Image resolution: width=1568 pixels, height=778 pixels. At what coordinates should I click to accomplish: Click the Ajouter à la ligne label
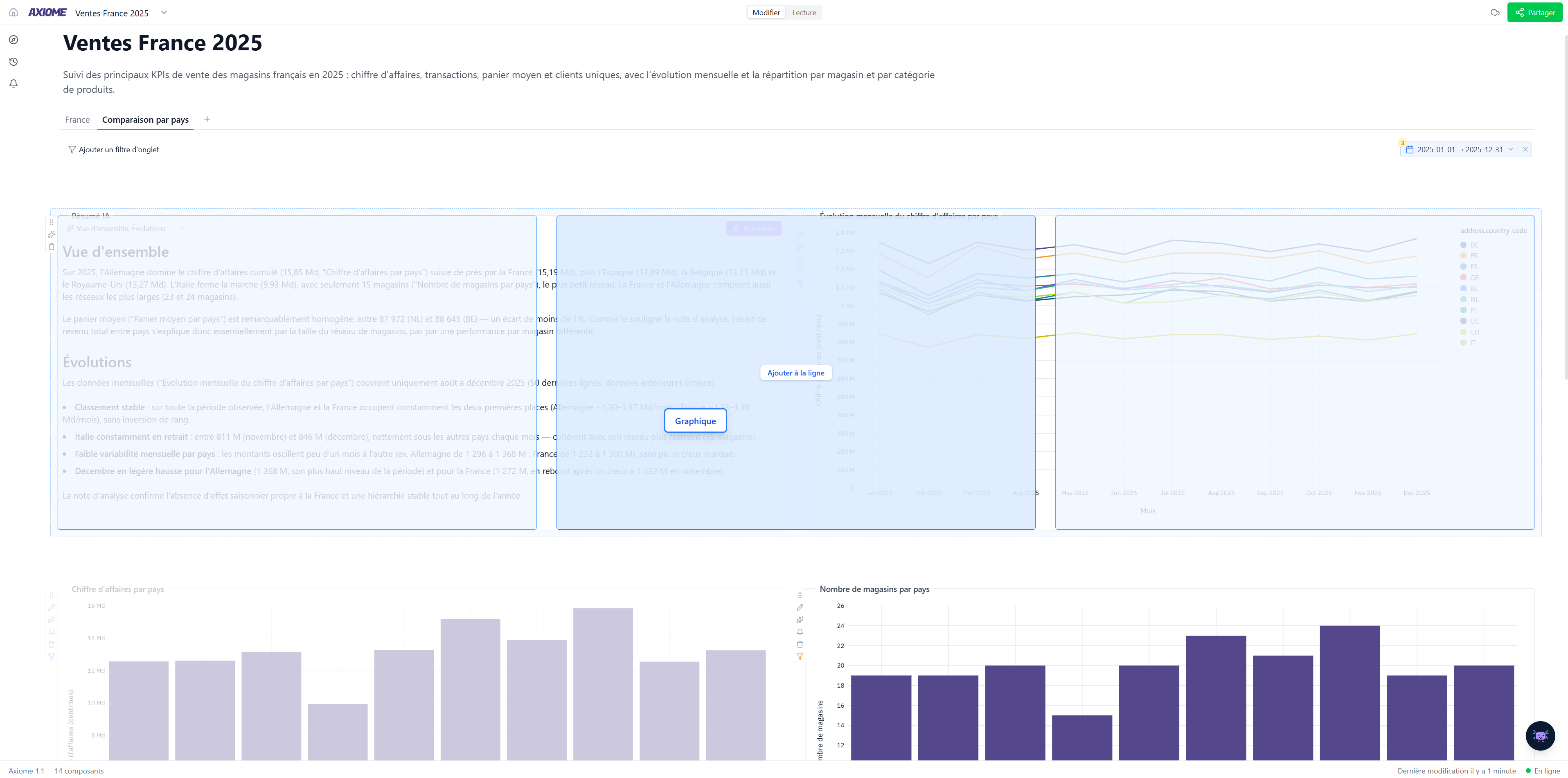point(795,373)
